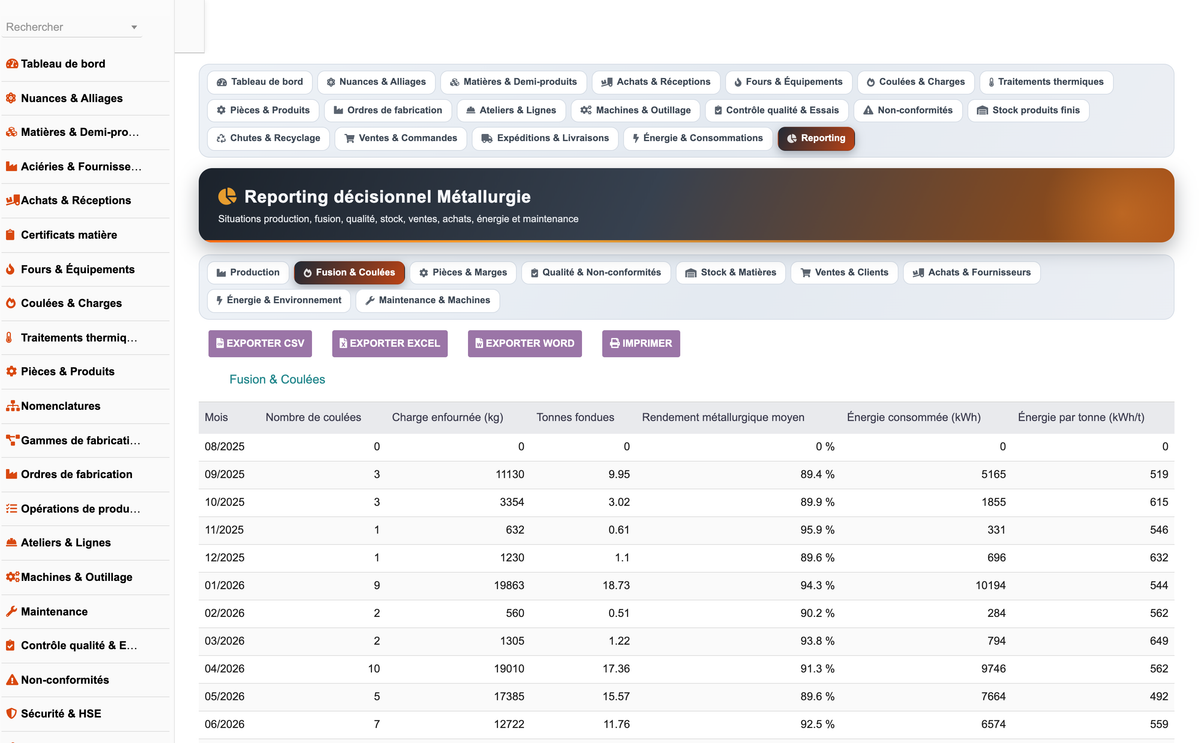Click the Opérations de production list icon
The height and width of the screenshot is (743, 1200).
(x=12, y=508)
